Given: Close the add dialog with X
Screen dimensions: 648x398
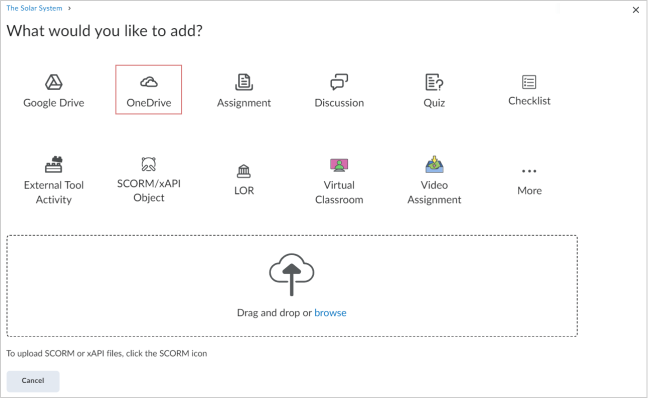Looking at the screenshot, I should (x=636, y=10).
